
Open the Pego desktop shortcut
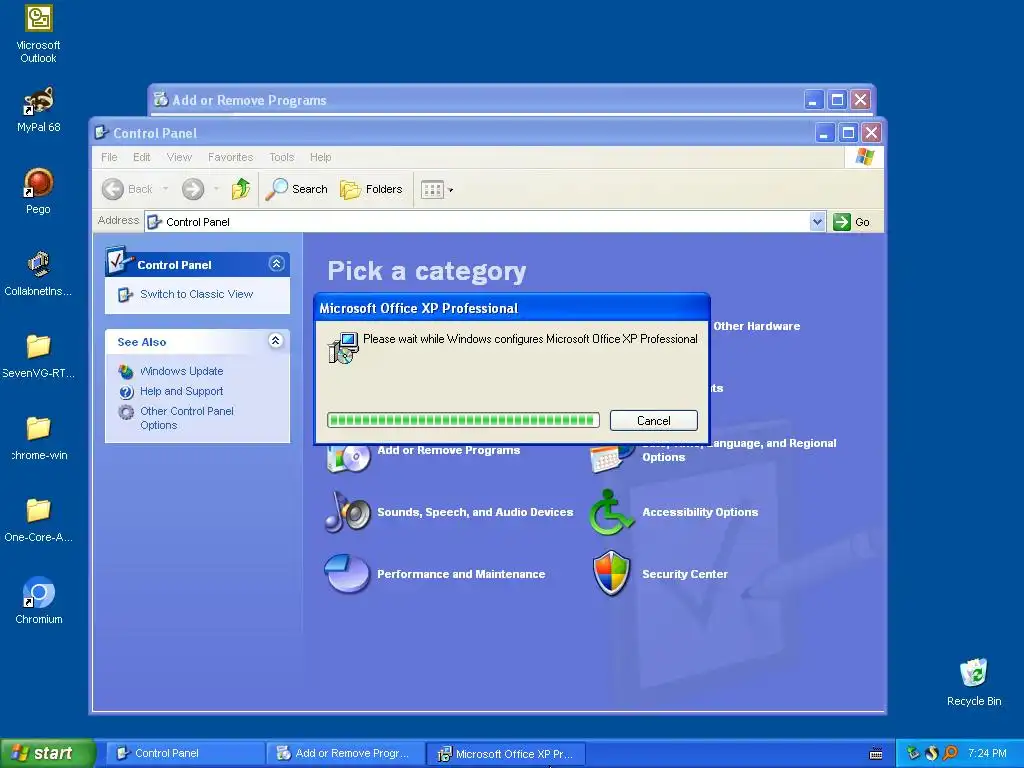tap(39, 191)
